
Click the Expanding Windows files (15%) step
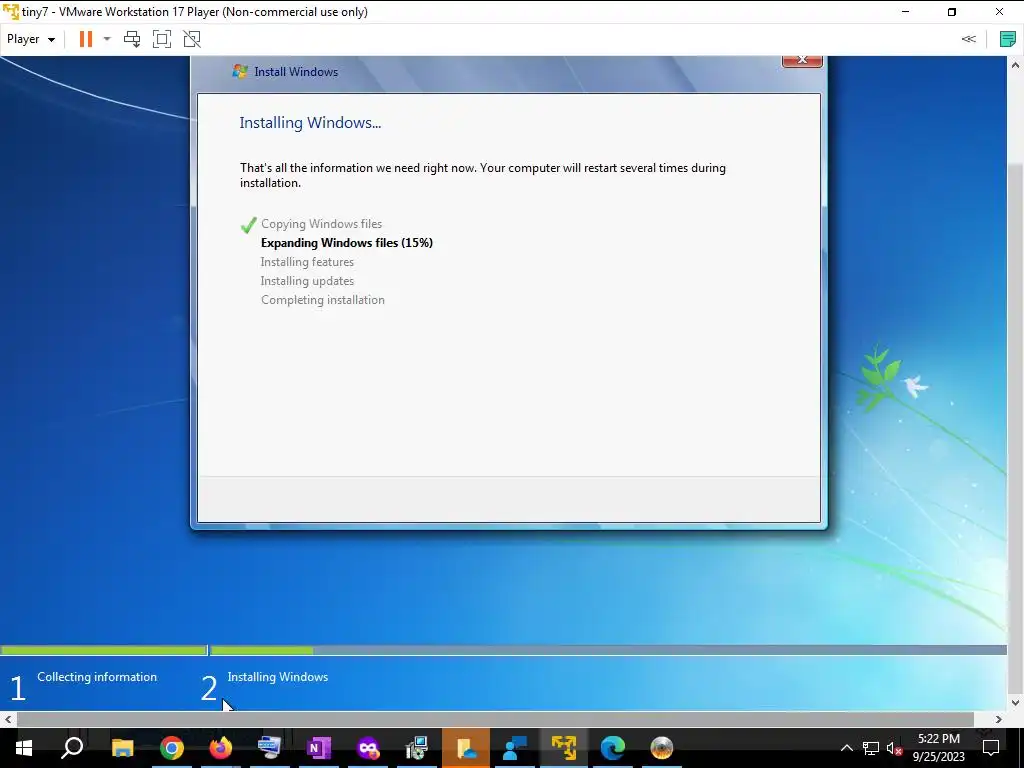pos(347,243)
